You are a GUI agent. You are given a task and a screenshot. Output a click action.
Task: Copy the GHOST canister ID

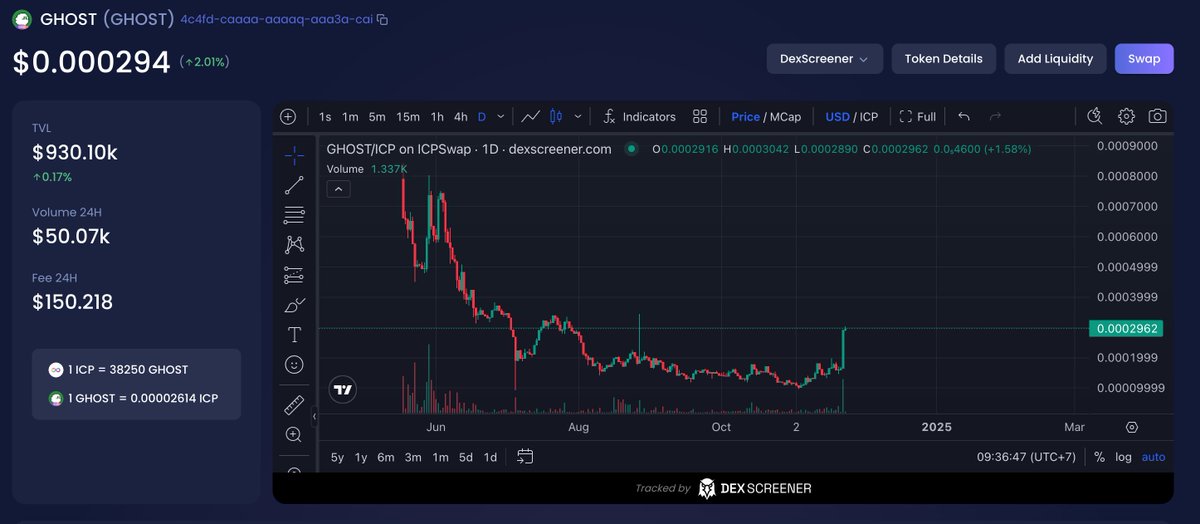click(382, 20)
